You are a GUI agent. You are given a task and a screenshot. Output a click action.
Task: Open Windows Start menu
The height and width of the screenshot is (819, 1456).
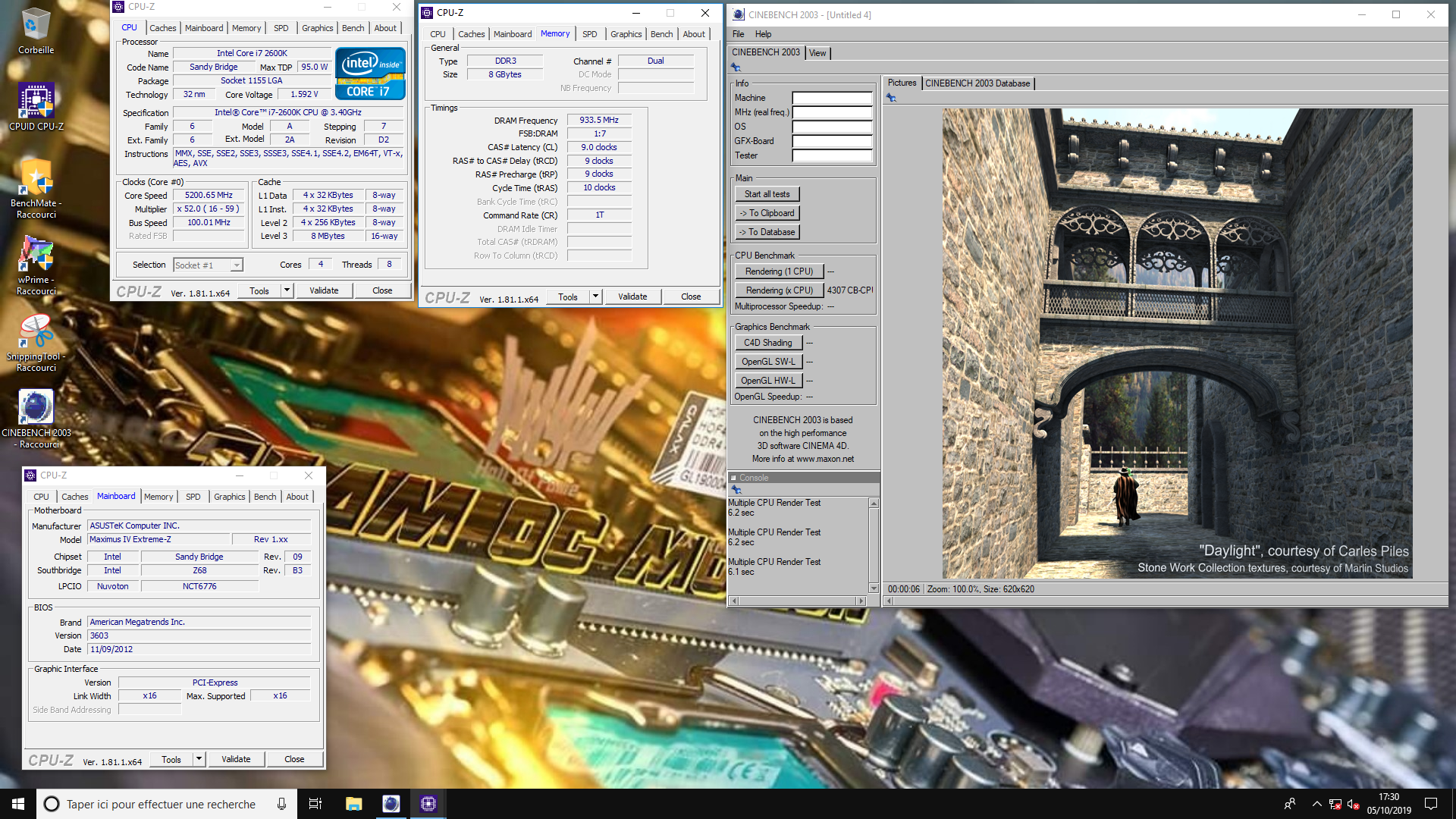point(18,804)
